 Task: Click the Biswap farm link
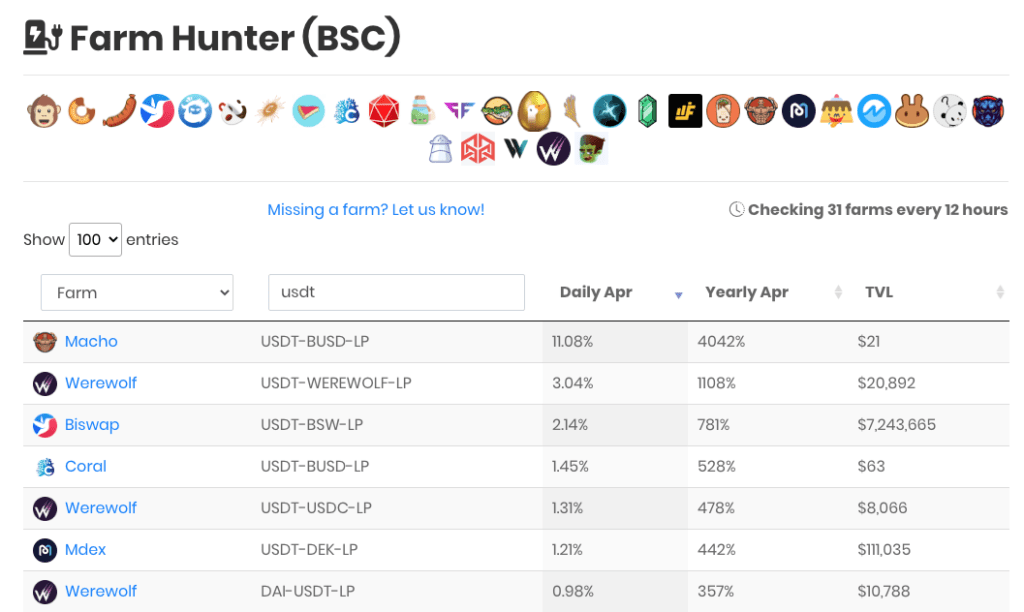[92, 425]
